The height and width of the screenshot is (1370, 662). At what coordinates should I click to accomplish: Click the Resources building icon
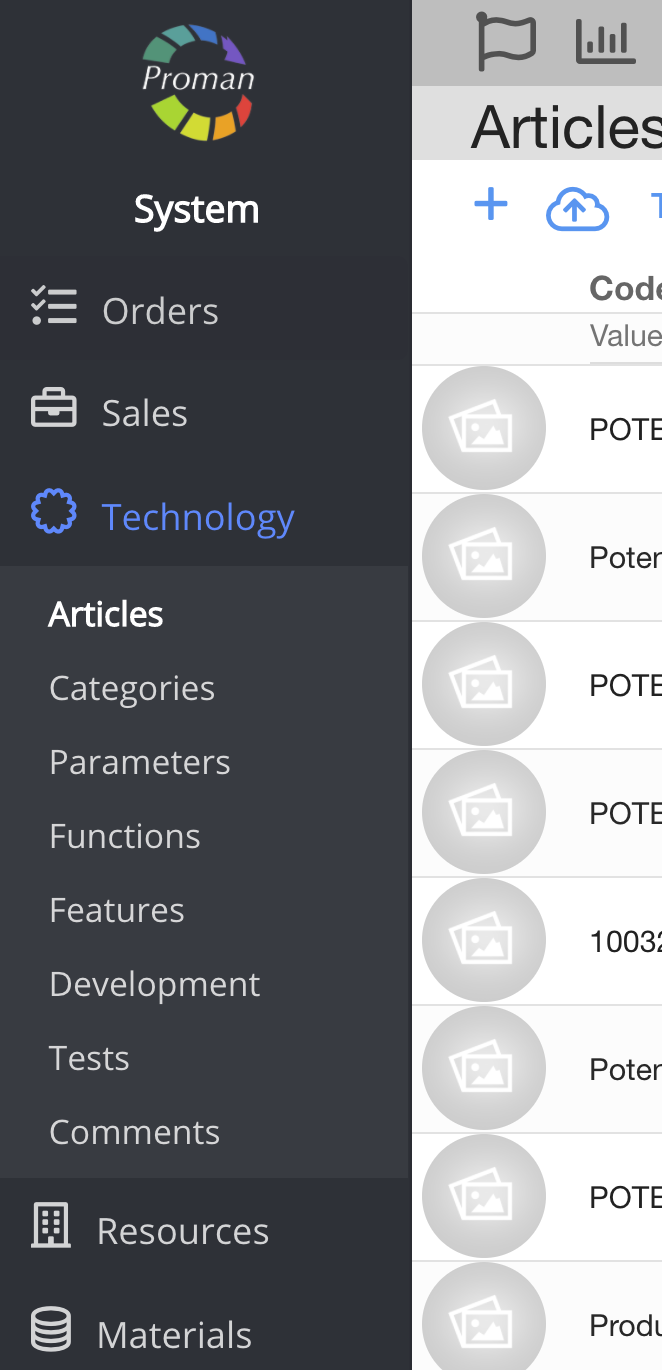pos(51,1225)
